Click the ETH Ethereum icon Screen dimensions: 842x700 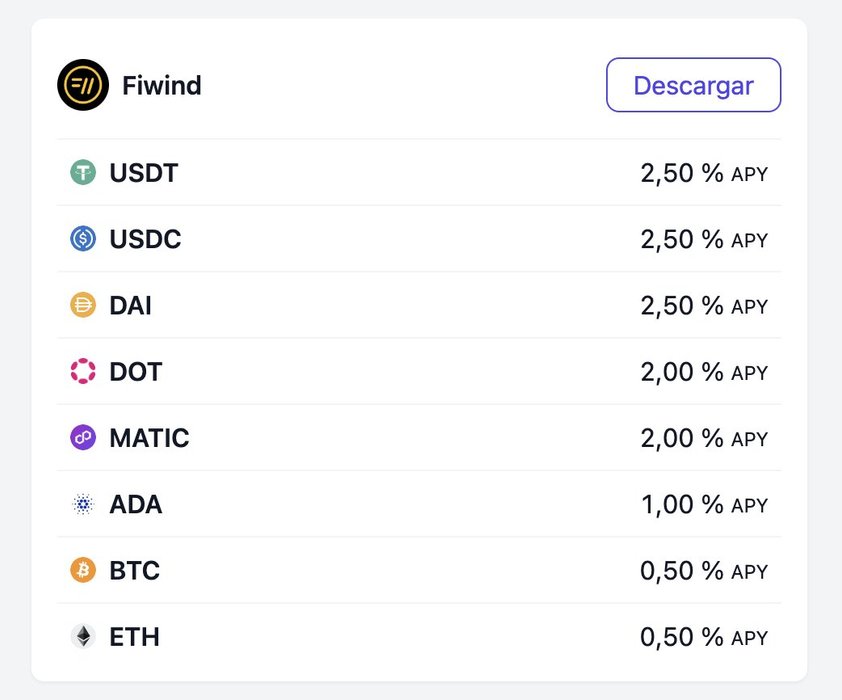[83, 637]
